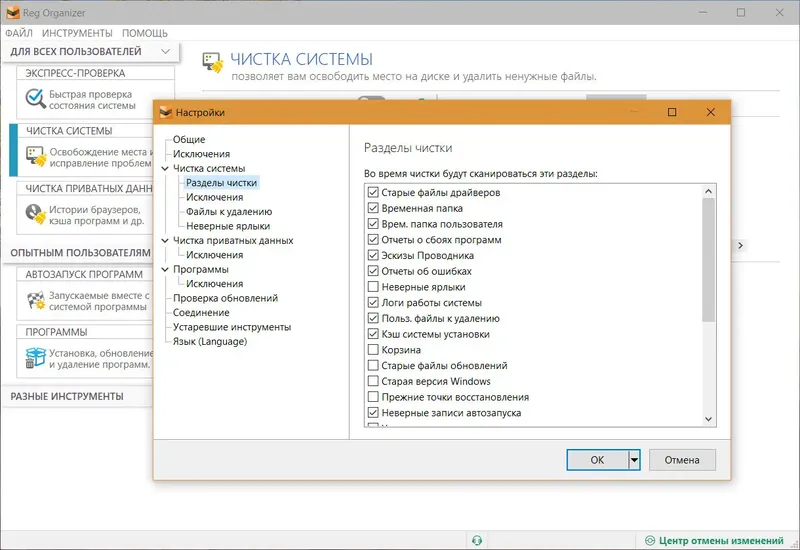The image size is (800, 550).
Task: Open the OK button dropdown arrow
Action: [634, 460]
